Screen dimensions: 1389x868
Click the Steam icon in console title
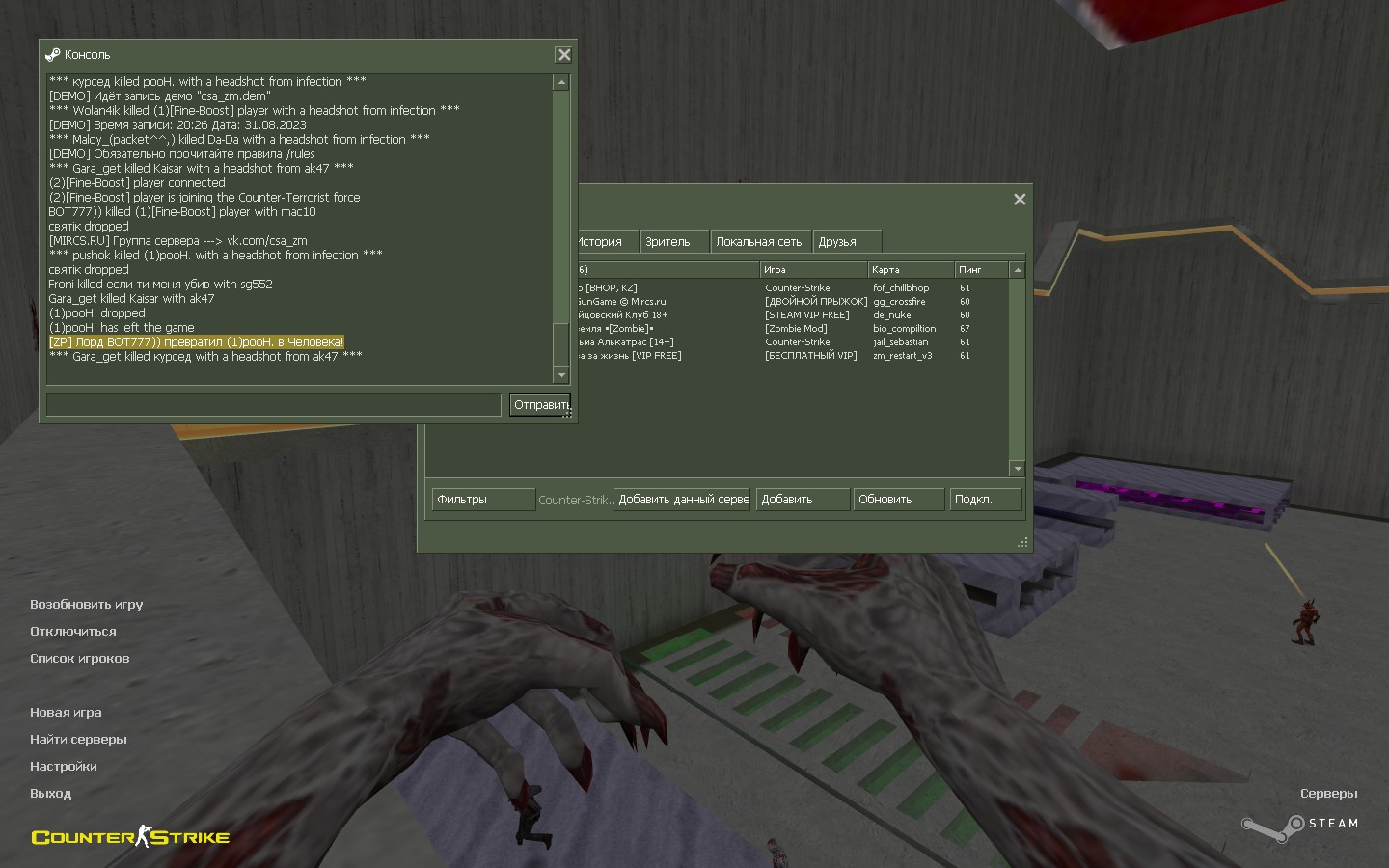coord(53,55)
